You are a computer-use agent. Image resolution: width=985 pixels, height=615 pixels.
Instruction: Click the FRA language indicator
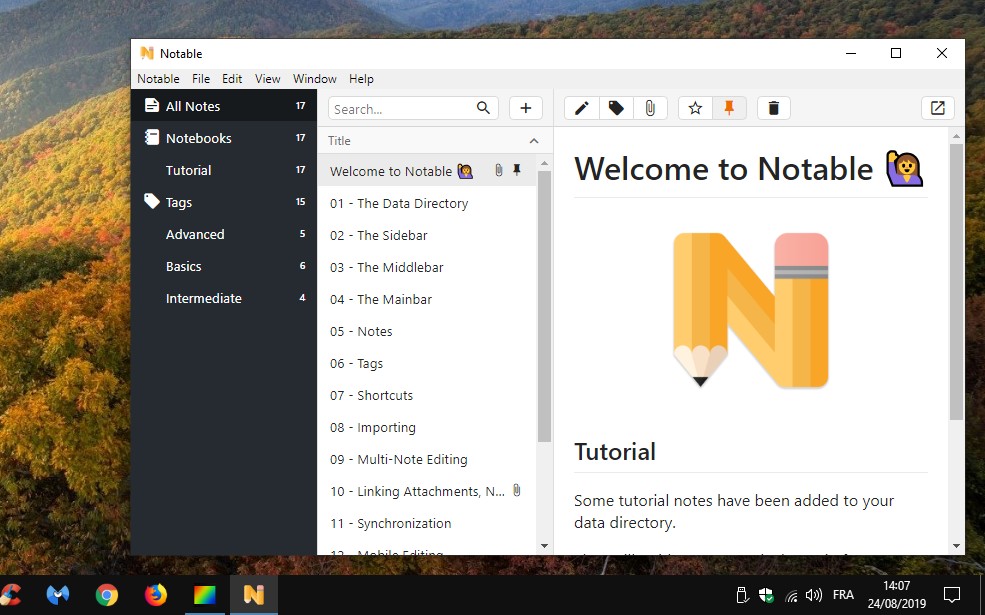(x=843, y=594)
